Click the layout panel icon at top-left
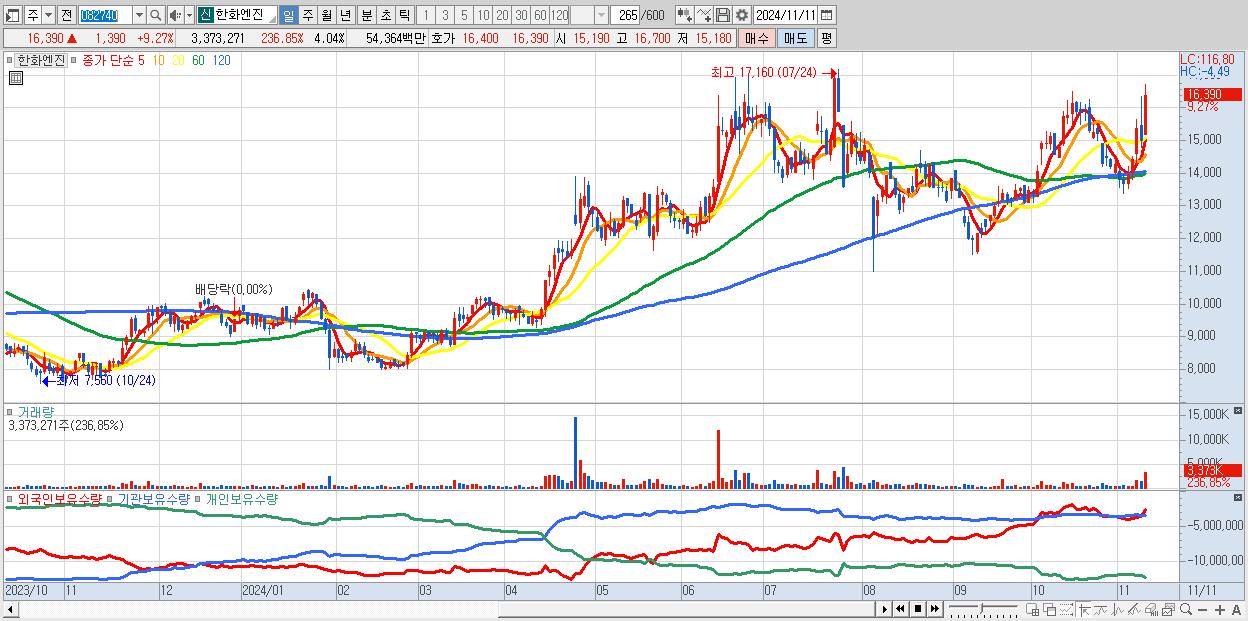The image size is (1248, 621). click(x=12, y=15)
